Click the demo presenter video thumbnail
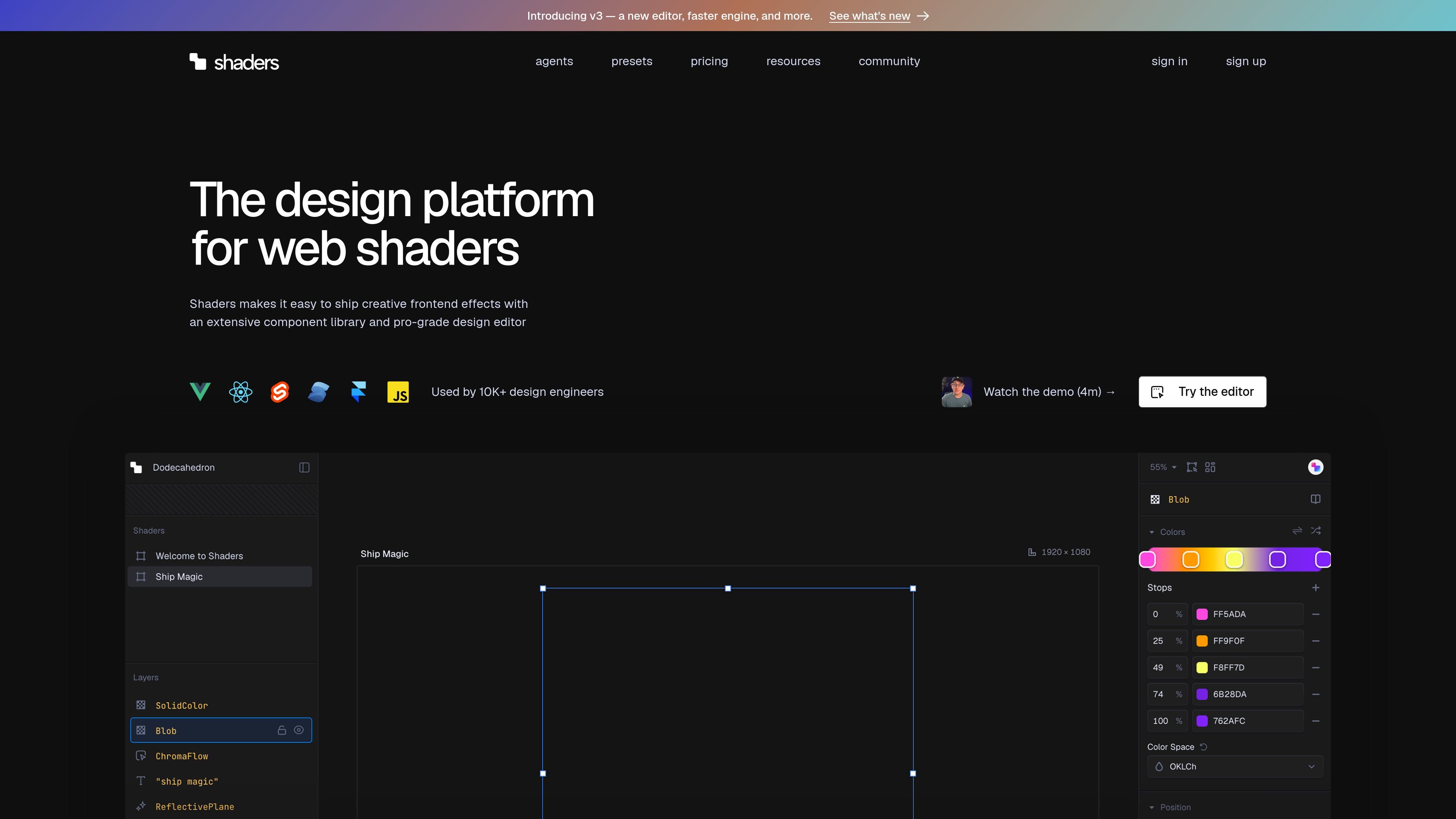 tap(956, 392)
